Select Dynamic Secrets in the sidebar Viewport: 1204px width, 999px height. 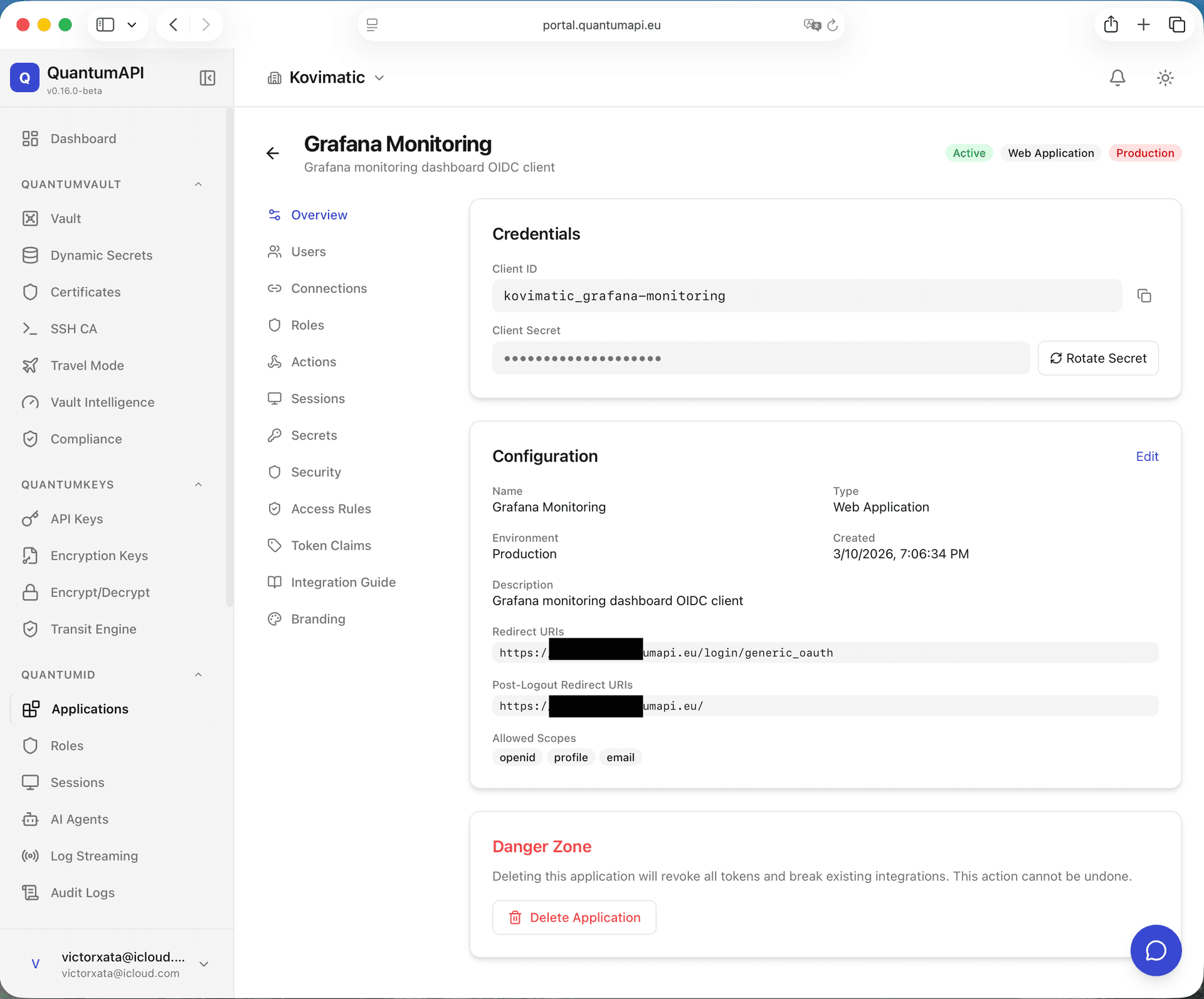[x=101, y=255]
